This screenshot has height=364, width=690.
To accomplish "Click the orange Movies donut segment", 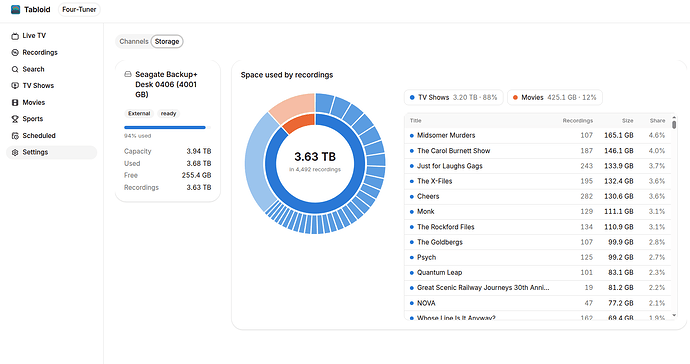I will pyautogui.click(x=299, y=123).
